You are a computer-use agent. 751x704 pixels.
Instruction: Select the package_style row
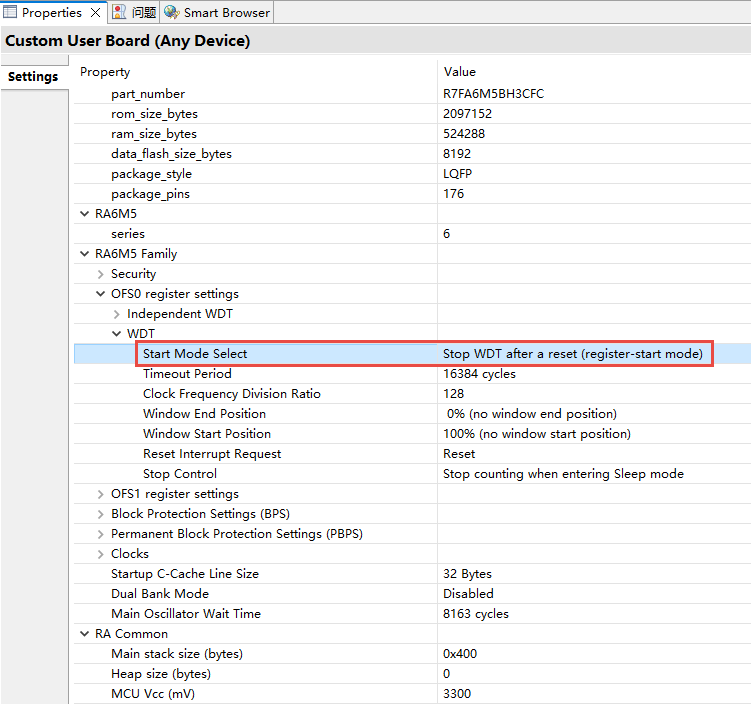[151, 174]
